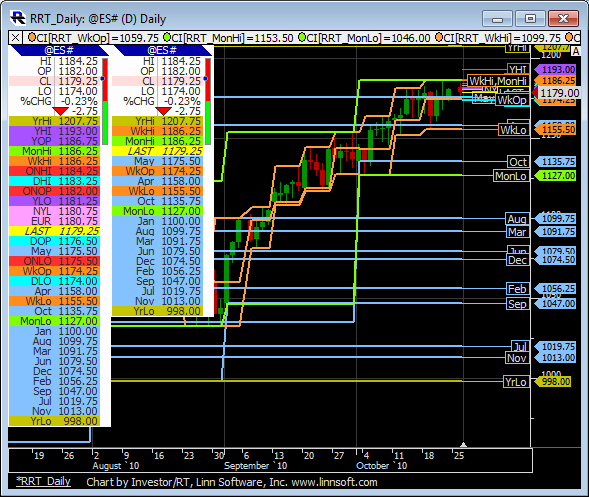Click the 'A' auto-scale button at top right
Viewport: 589px width, 497px height.
[575, 51]
